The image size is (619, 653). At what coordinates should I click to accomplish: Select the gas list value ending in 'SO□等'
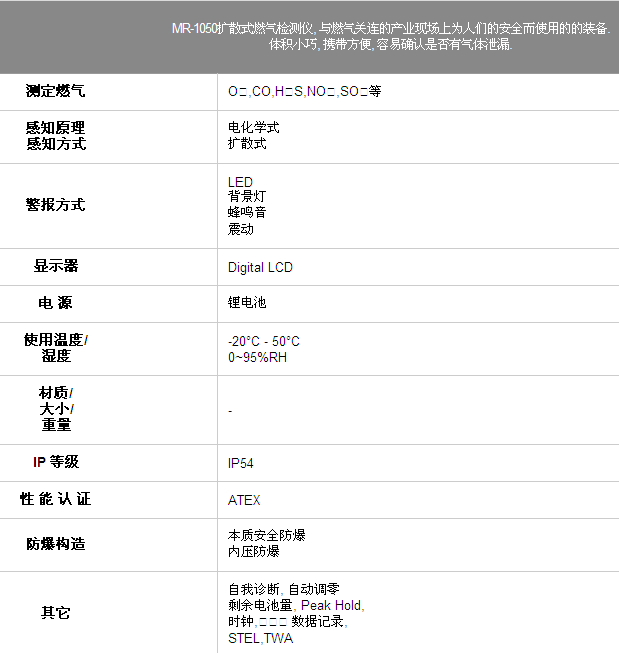click(305, 91)
